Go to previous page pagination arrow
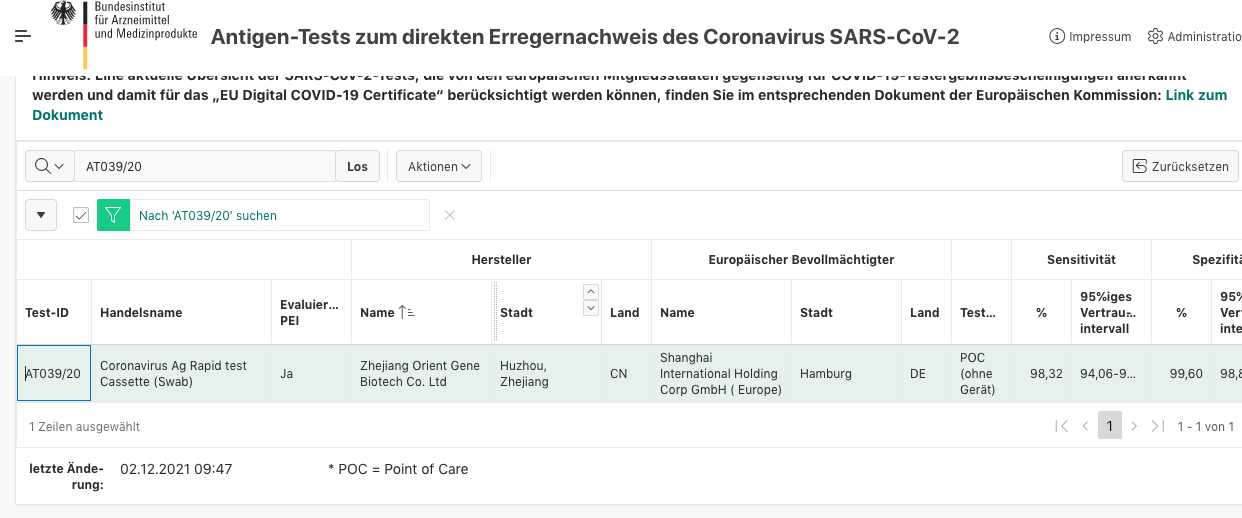Viewport: 1242px width, 518px height. pos(1086,426)
